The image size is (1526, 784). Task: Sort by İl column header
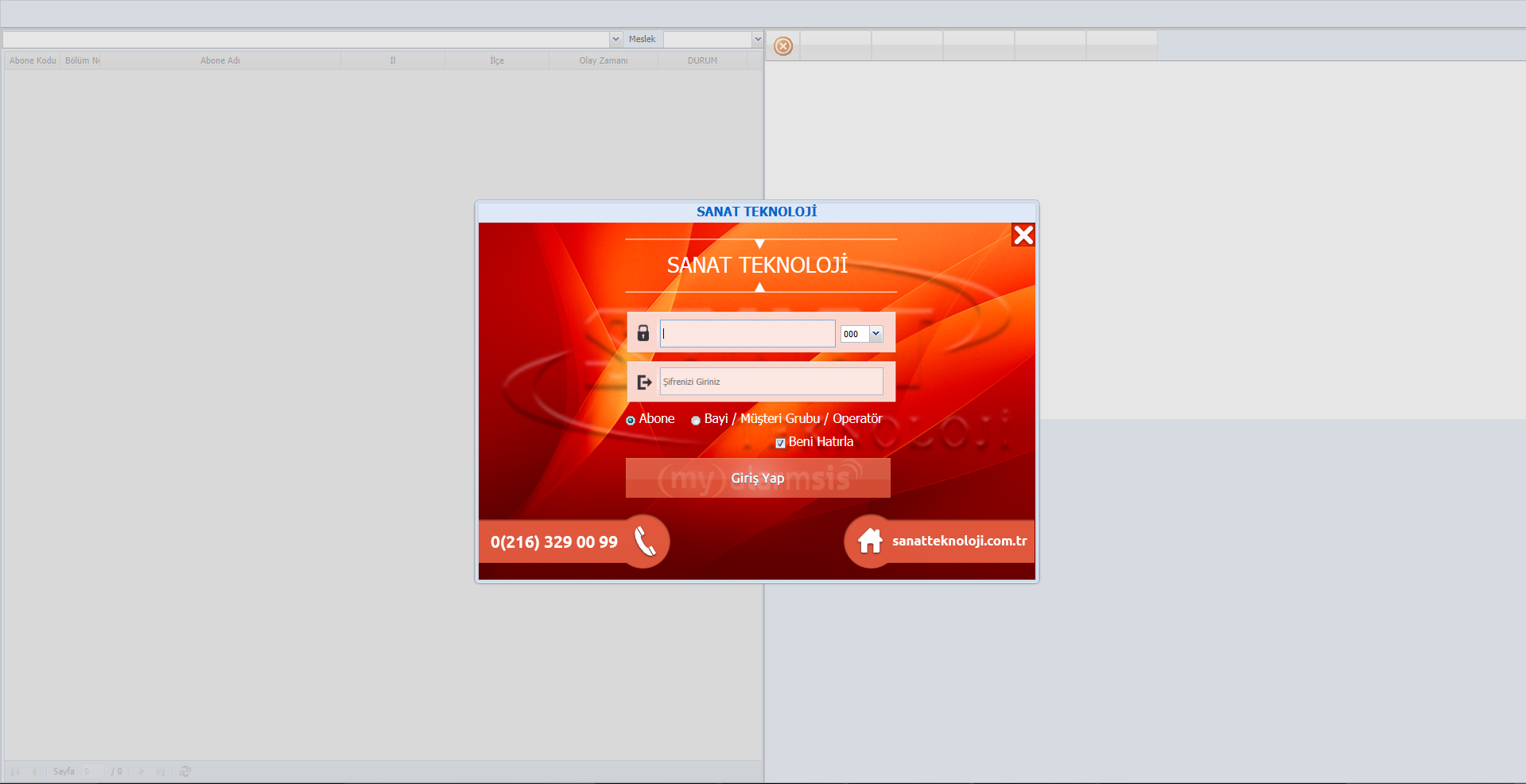tap(393, 60)
